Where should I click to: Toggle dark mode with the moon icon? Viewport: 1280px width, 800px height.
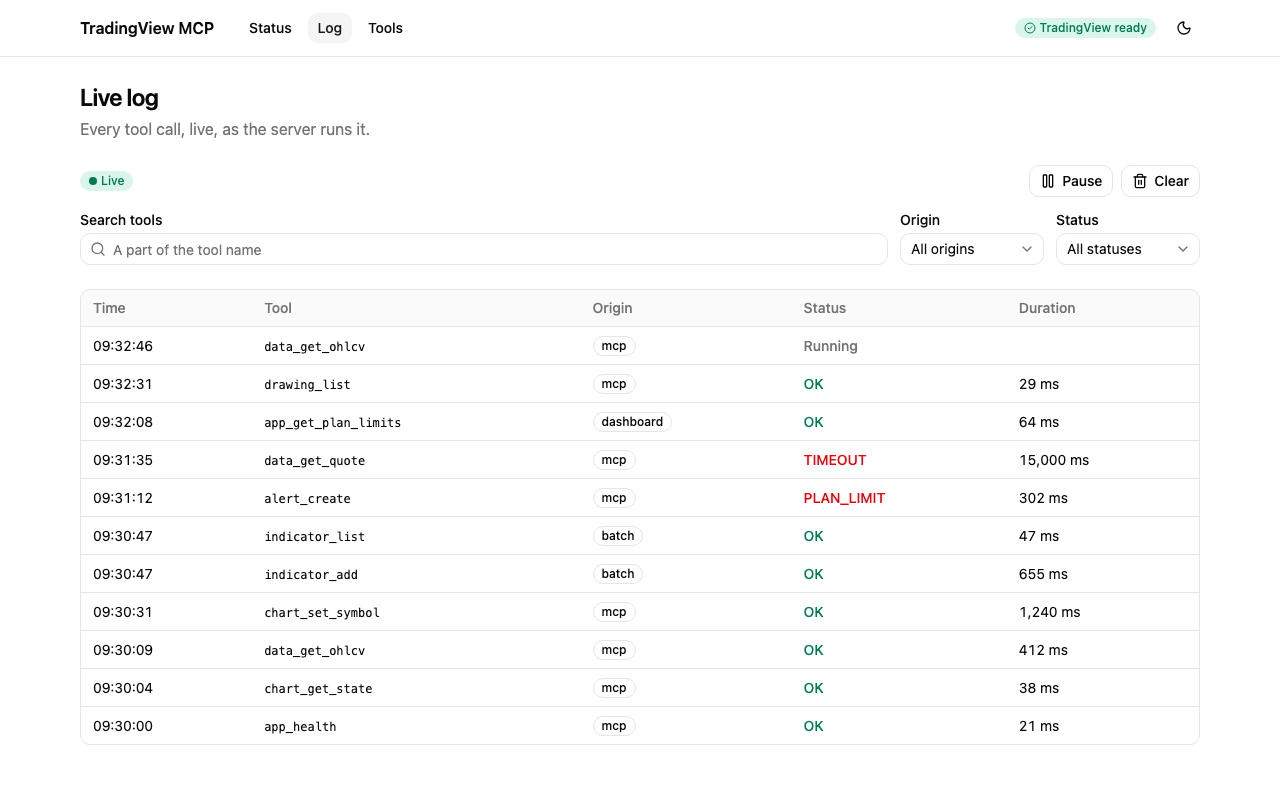coord(1184,28)
